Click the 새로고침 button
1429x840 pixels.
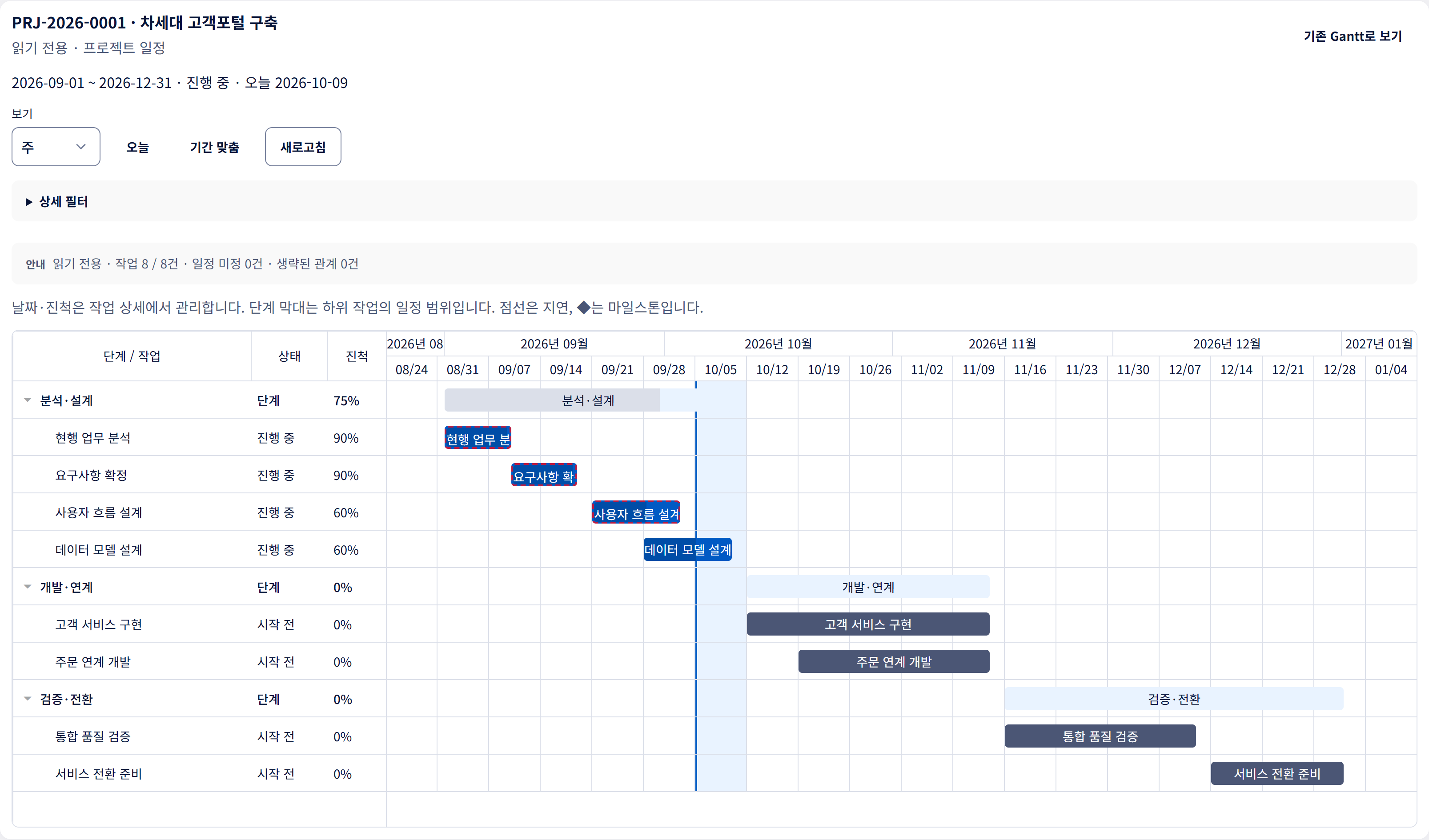[303, 147]
